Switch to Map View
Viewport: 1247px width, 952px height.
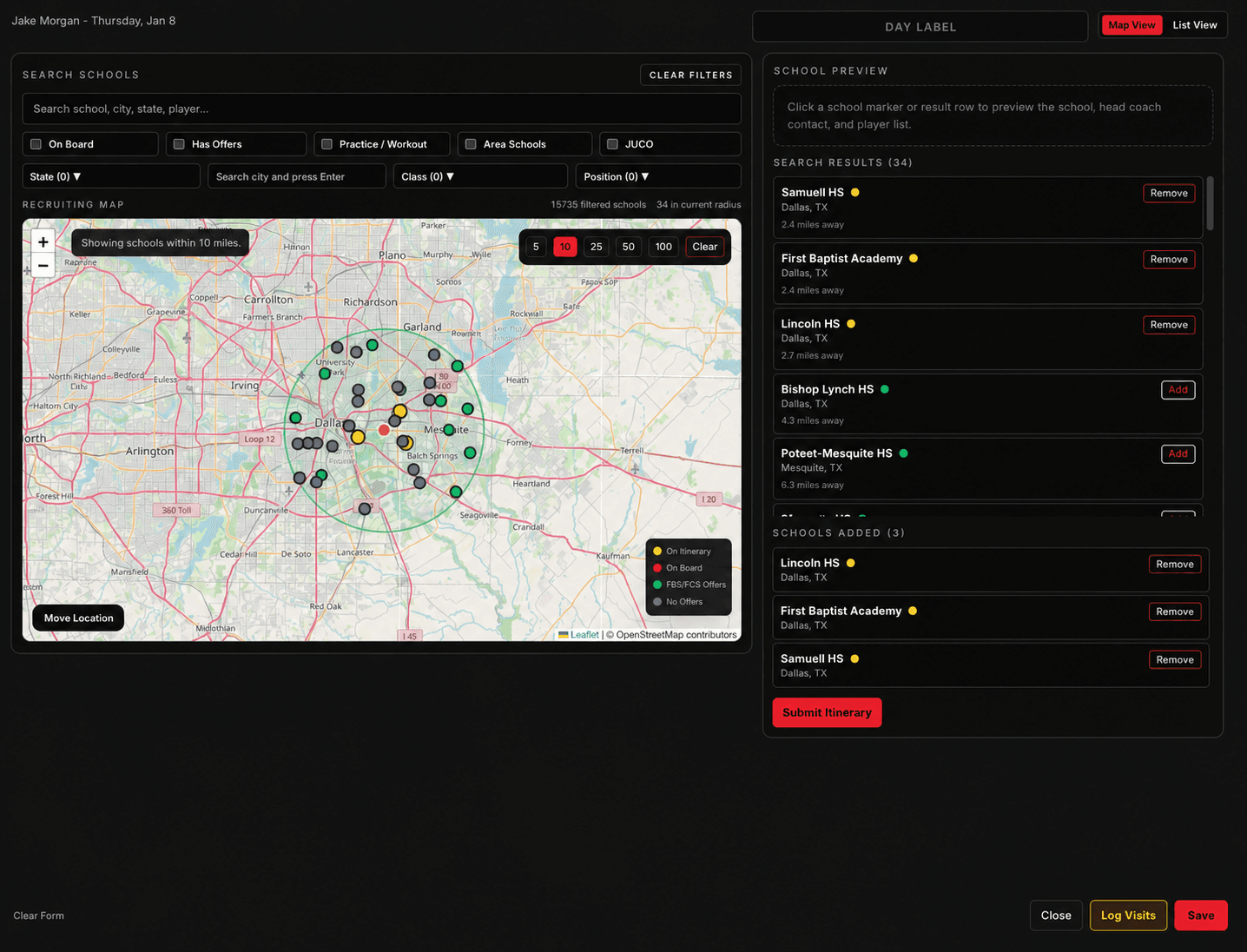pos(1132,25)
